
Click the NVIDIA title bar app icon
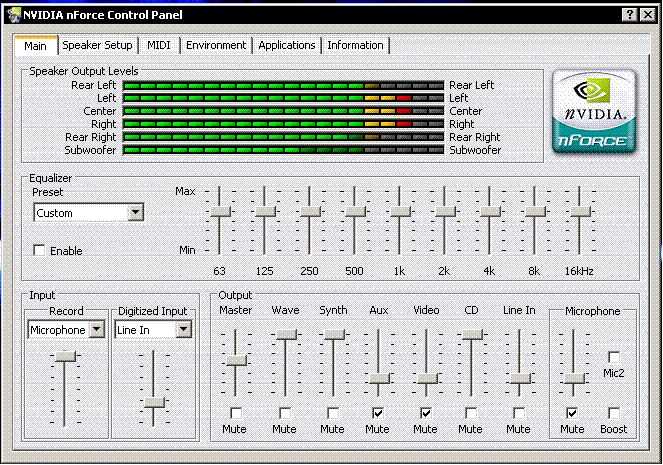coord(16,15)
